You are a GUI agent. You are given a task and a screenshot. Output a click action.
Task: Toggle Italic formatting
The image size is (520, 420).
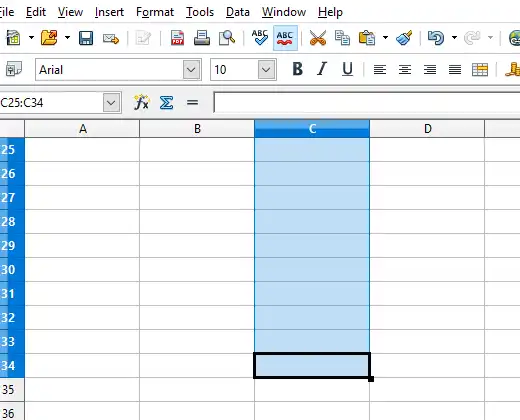point(322,69)
